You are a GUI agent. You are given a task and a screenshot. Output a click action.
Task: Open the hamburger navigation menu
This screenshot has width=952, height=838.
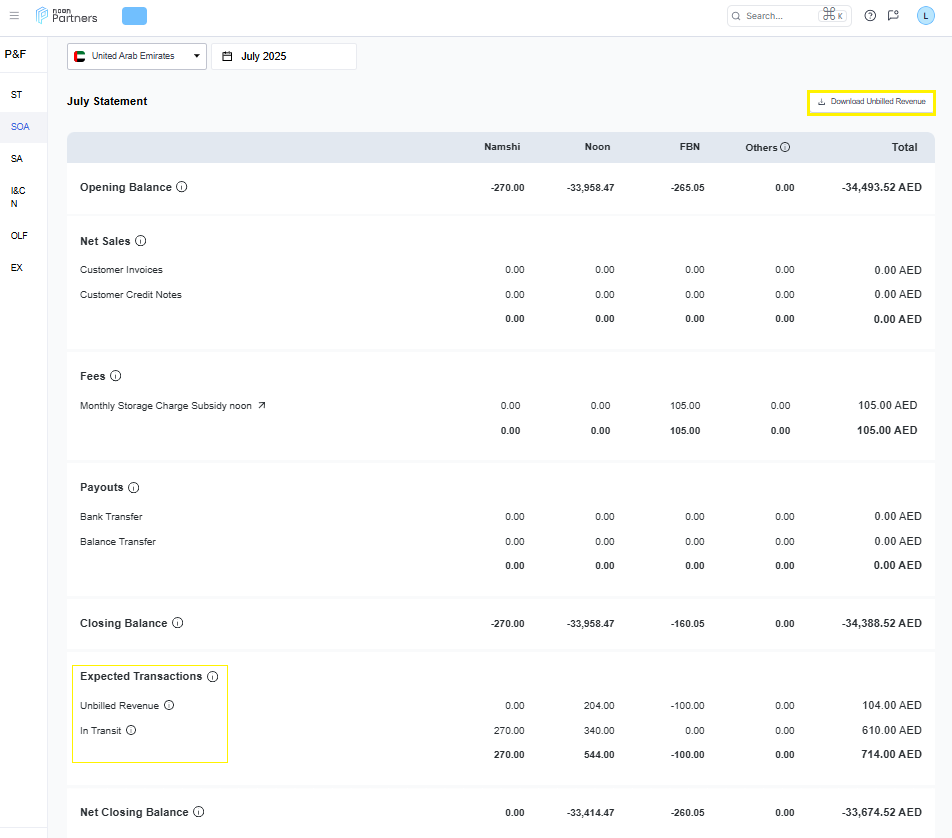pyautogui.click(x=15, y=16)
